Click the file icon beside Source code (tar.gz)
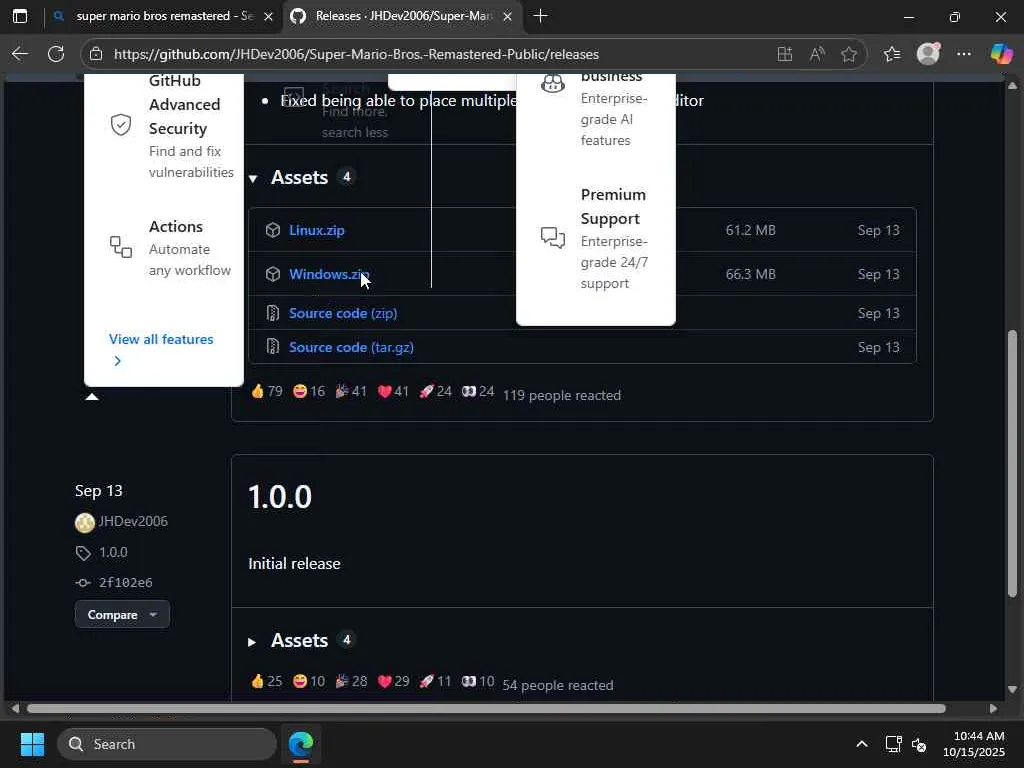Screen dimensions: 1024x768 pos(273,347)
